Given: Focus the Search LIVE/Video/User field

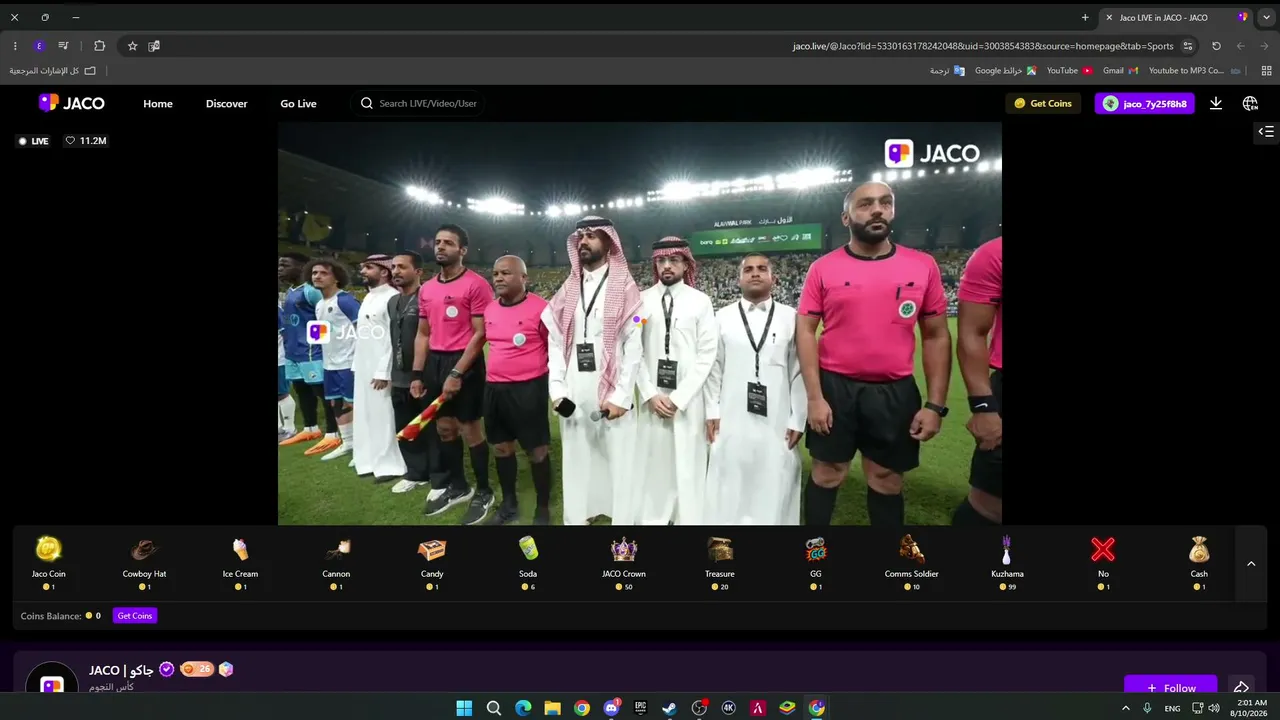Looking at the screenshot, I should click(x=420, y=103).
